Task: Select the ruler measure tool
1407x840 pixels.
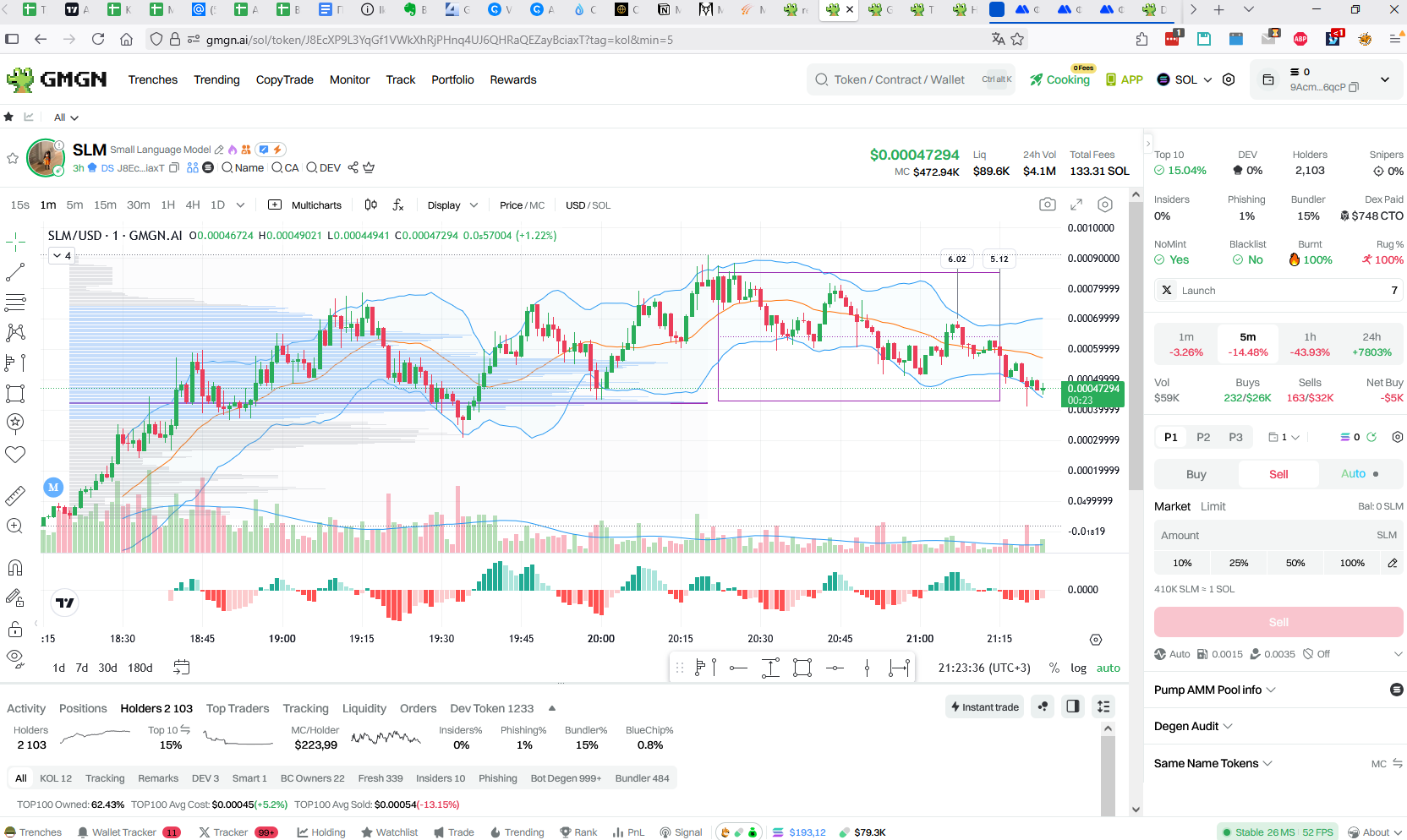Action: 15,496
